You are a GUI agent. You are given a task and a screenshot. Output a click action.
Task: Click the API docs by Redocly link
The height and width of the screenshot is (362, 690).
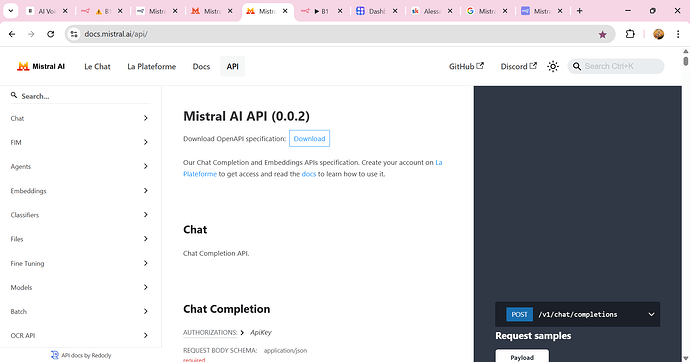81,355
